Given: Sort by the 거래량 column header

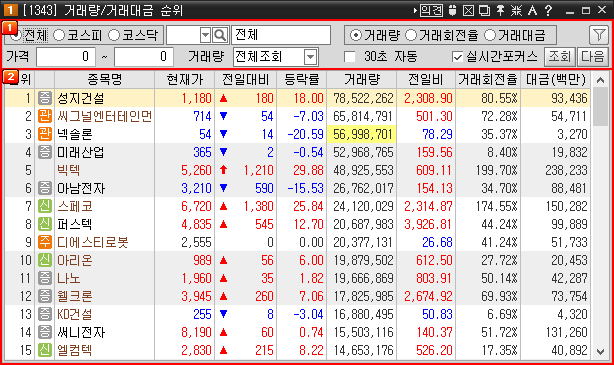Looking at the screenshot, I should click(362, 80).
